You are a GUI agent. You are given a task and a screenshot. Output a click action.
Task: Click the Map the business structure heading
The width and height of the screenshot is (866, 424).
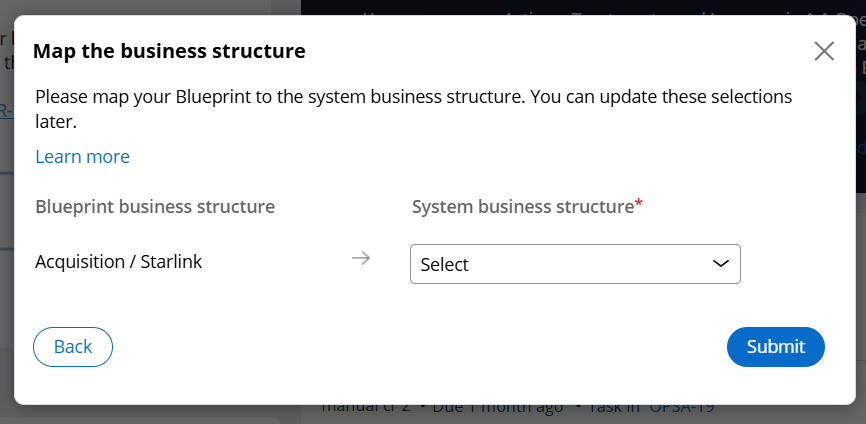pyautogui.click(x=169, y=51)
